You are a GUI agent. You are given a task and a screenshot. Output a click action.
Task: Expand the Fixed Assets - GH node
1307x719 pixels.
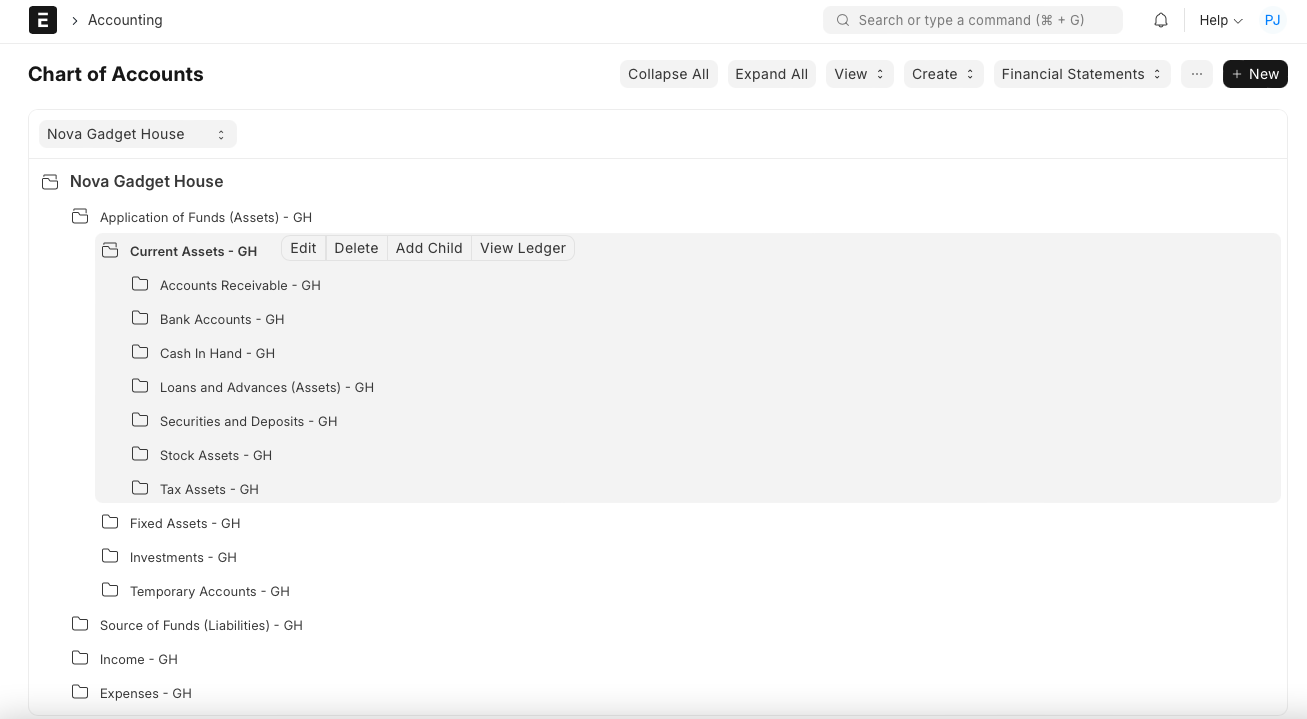coord(185,523)
